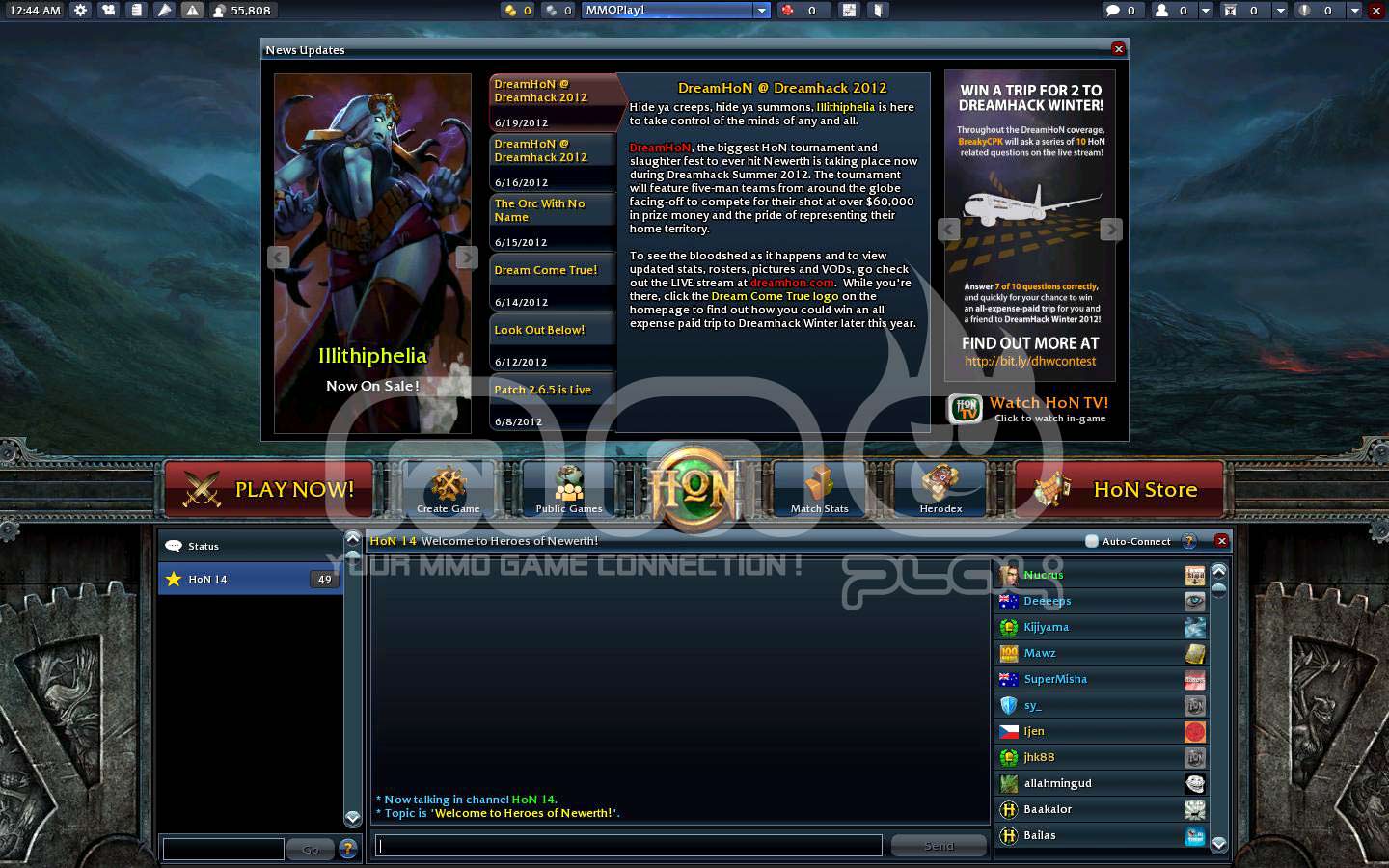Expand the MMOPlay1 account dropdown
The width and height of the screenshot is (1389, 868).
coord(761,11)
